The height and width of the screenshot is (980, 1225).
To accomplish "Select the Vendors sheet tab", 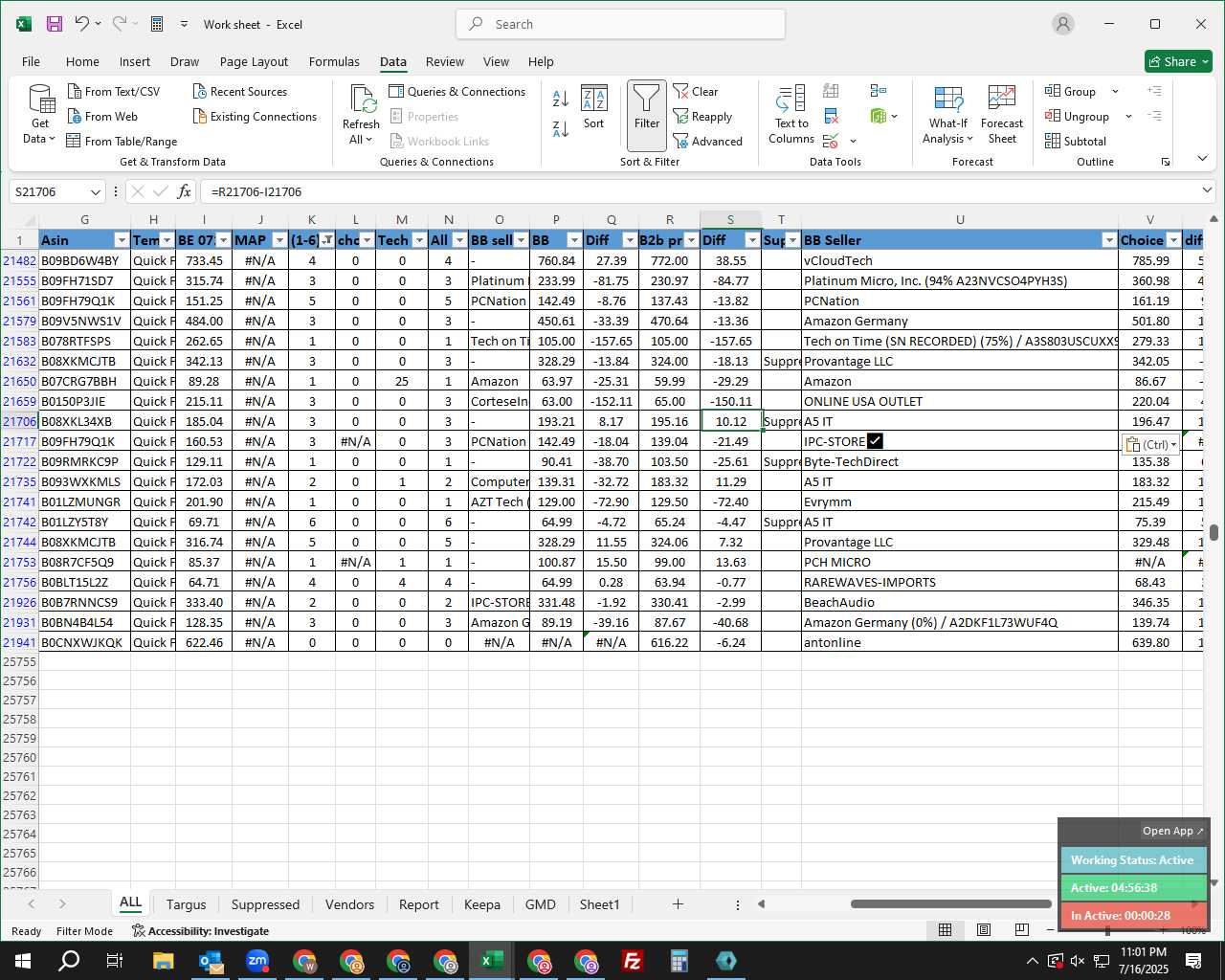I will click(x=349, y=904).
